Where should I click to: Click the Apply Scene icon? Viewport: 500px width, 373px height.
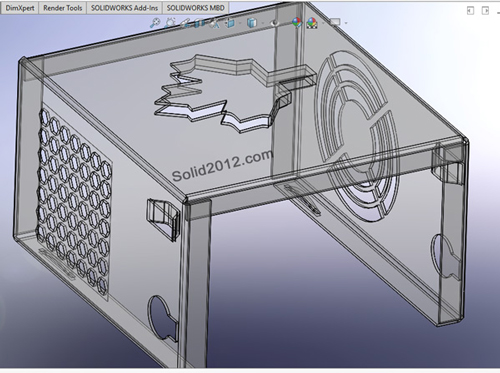click(x=312, y=23)
